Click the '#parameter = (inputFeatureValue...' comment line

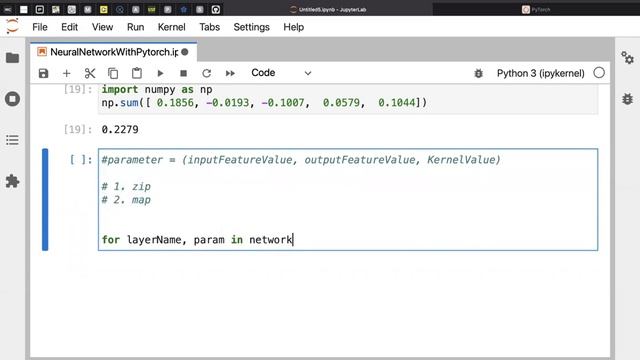coord(301,160)
